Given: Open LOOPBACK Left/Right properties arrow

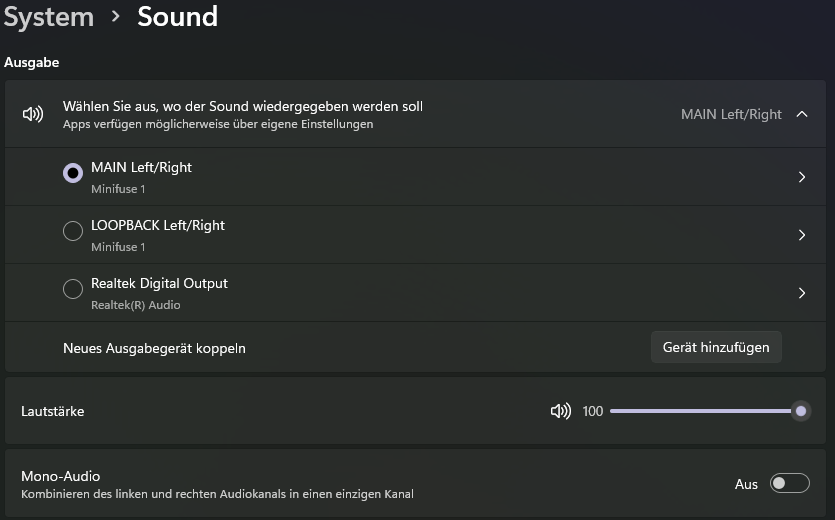Looking at the screenshot, I should click(x=802, y=235).
